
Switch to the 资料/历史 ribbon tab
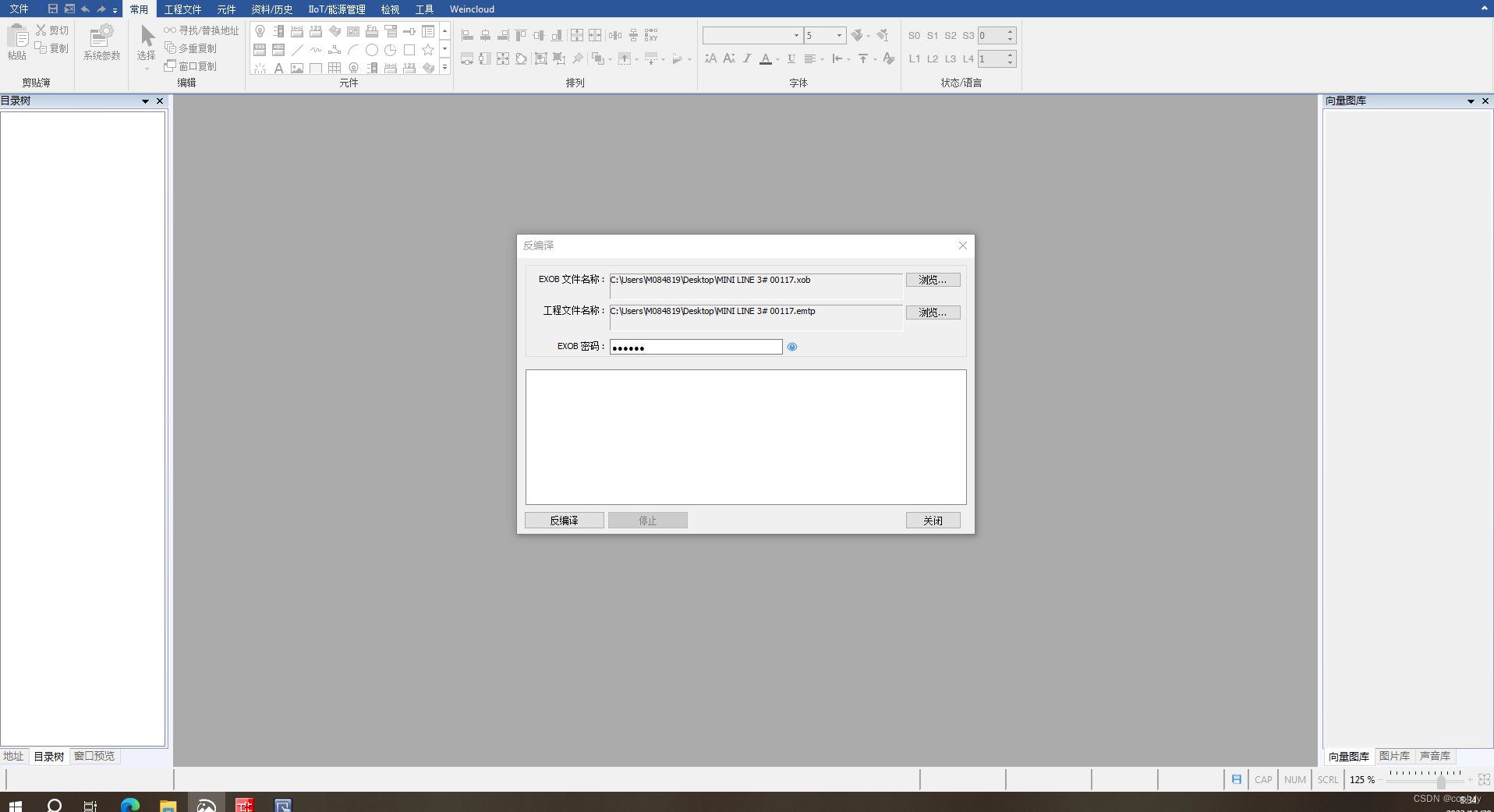coord(272,9)
